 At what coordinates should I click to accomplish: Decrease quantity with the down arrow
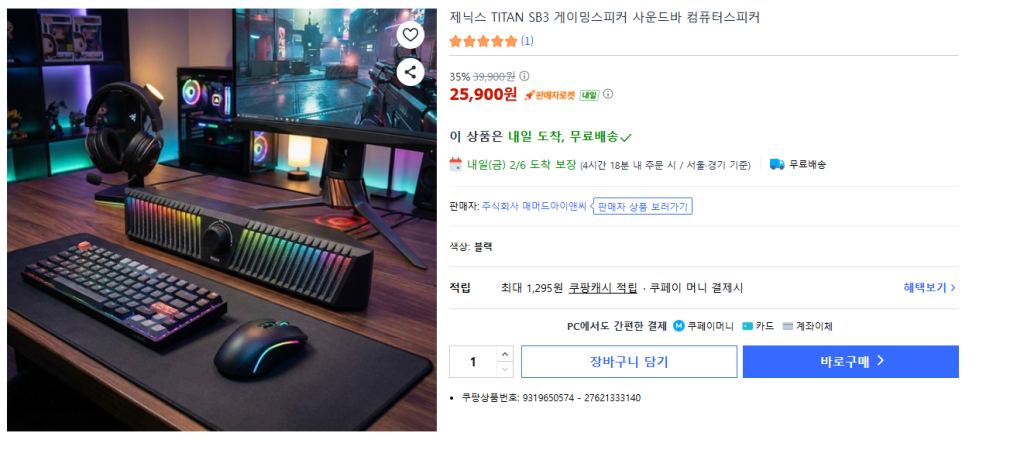click(x=505, y=370)
